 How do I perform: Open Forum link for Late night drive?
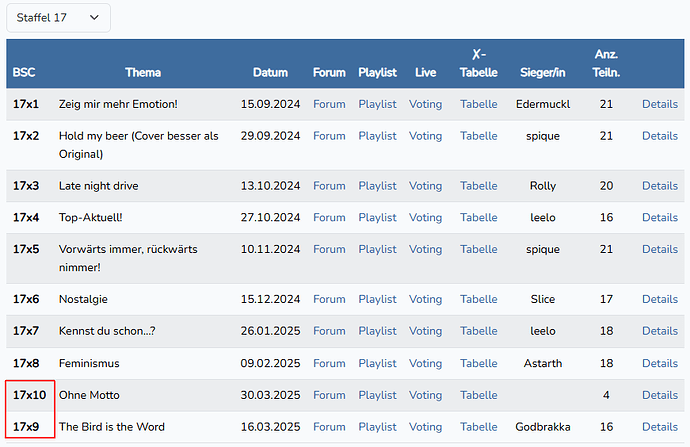(329, 186)
